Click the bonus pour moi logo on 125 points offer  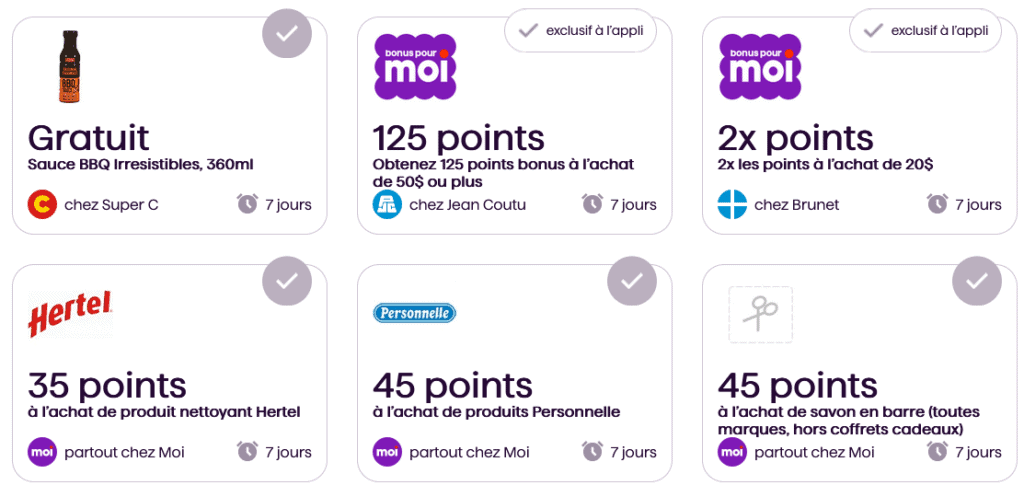(x=415, y=66)
